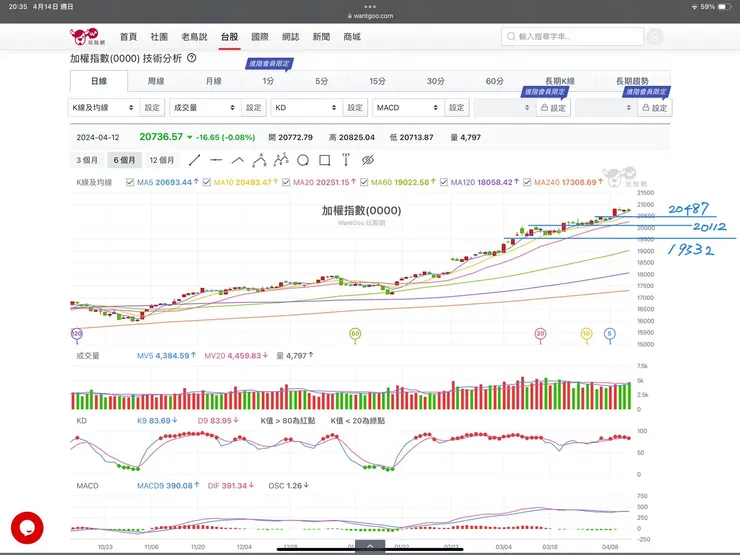The image size is (740, 555).
Task: Select the trend line drawing tool
Action: point(194,160)
